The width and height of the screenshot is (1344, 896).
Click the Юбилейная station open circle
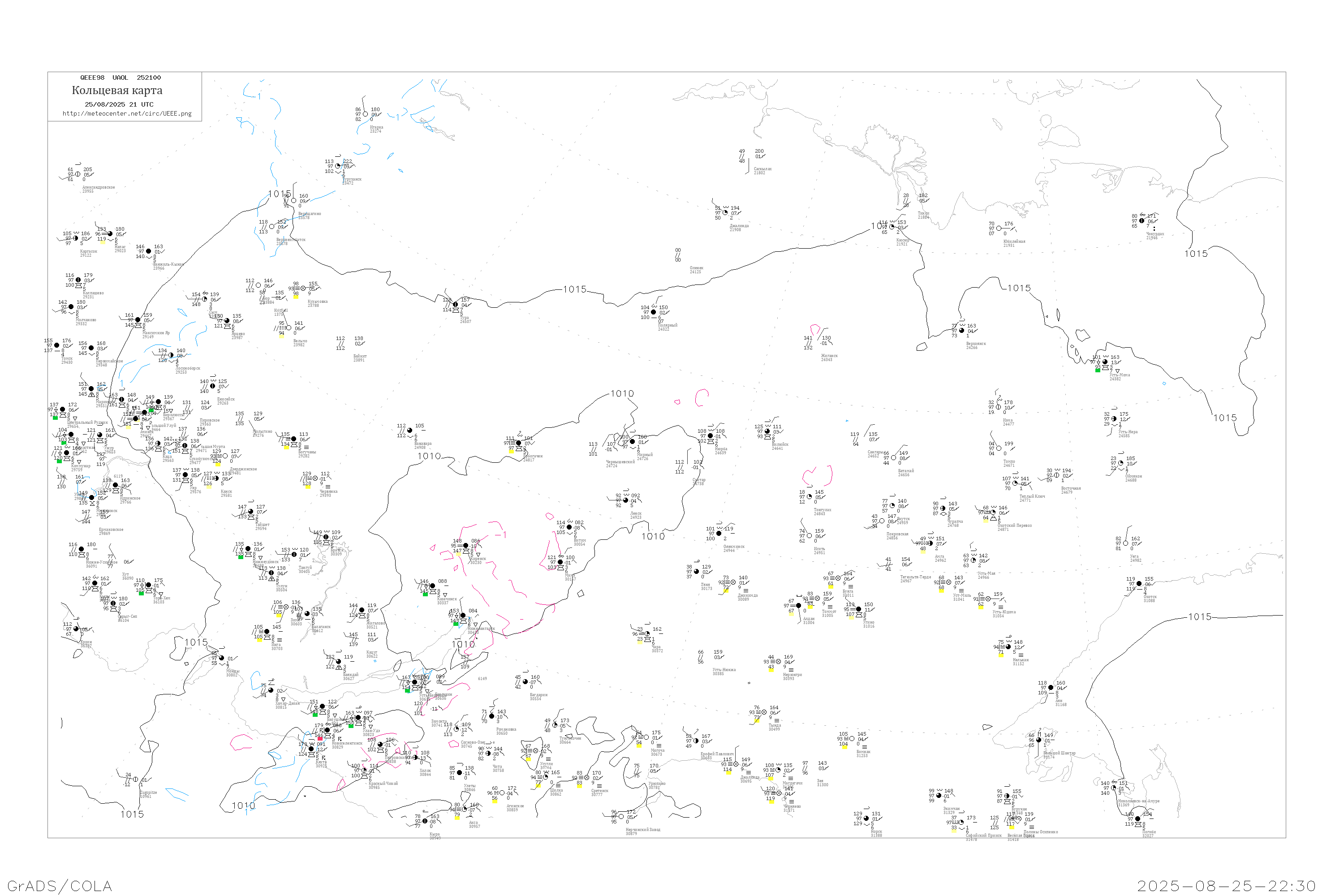pyautogui.click(x=998, y=228)
